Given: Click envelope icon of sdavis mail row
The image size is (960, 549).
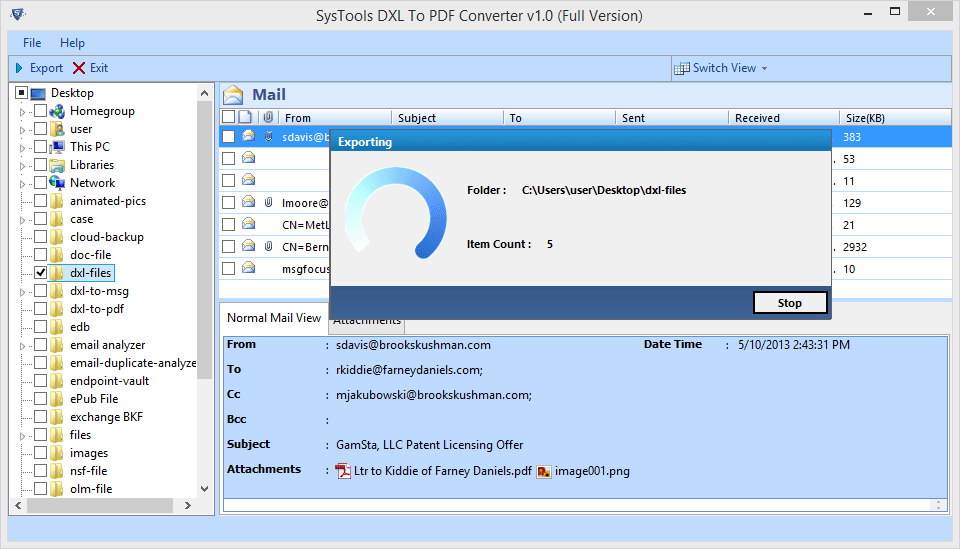Looking at the screenshot, I should pyautogui.click(x=248, y=136).
